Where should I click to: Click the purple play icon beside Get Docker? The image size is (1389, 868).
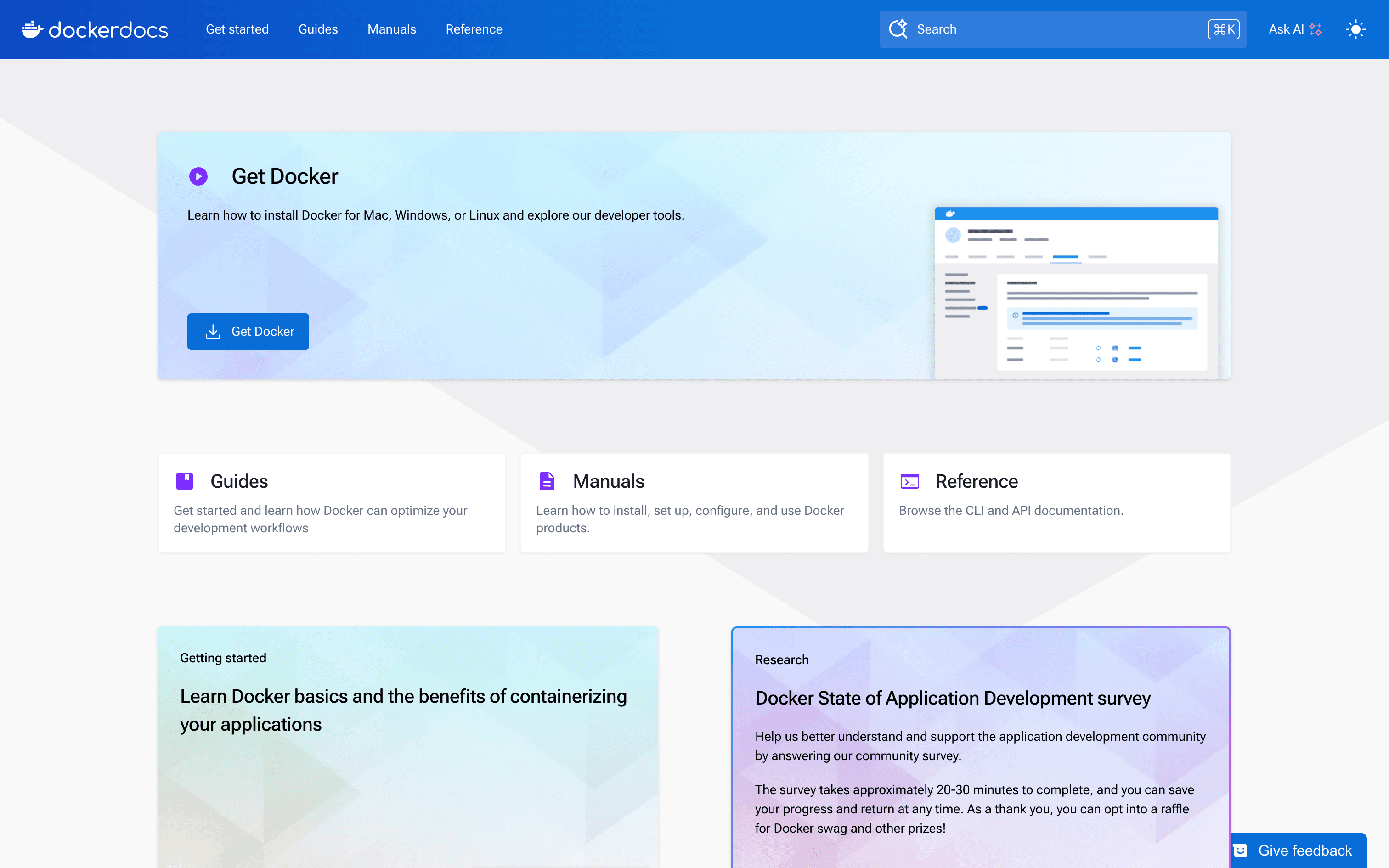pos(198,176)
